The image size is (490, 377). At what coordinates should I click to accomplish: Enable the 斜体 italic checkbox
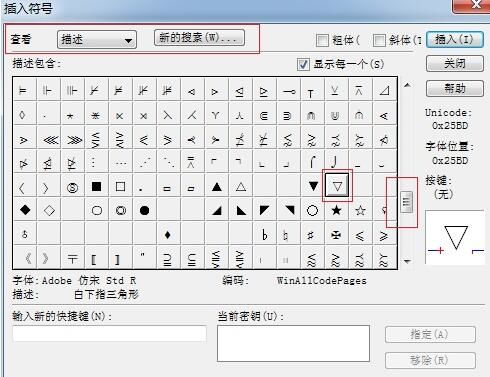(x=379, y=40)
